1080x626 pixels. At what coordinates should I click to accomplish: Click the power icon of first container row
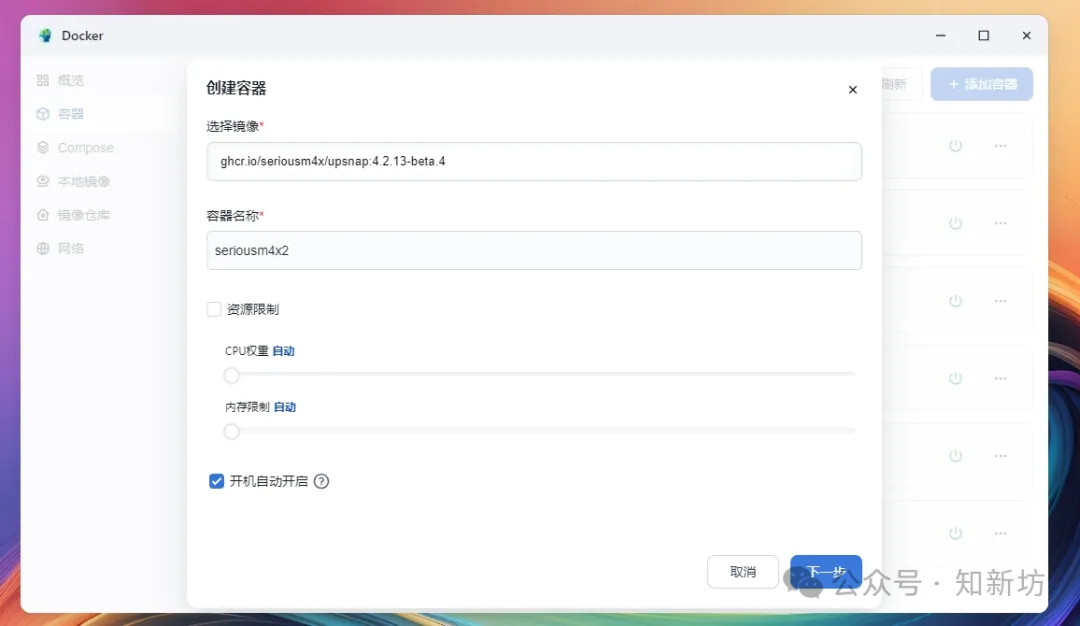click(955, 145)
